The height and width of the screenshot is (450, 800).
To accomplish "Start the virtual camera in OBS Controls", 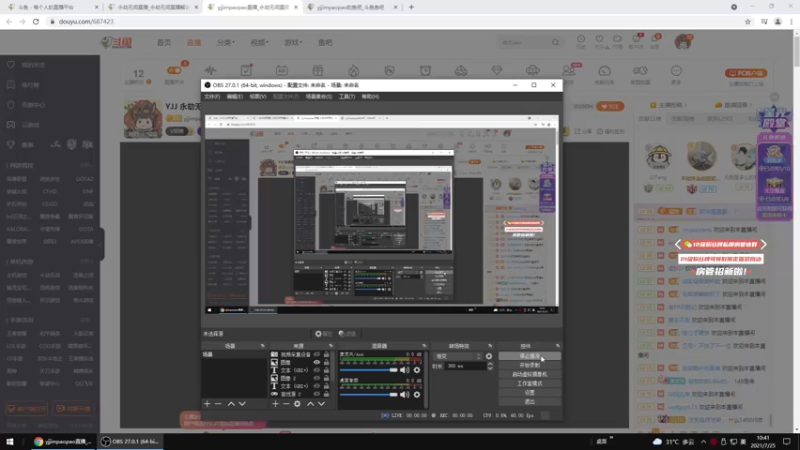I will coord(530,374).
